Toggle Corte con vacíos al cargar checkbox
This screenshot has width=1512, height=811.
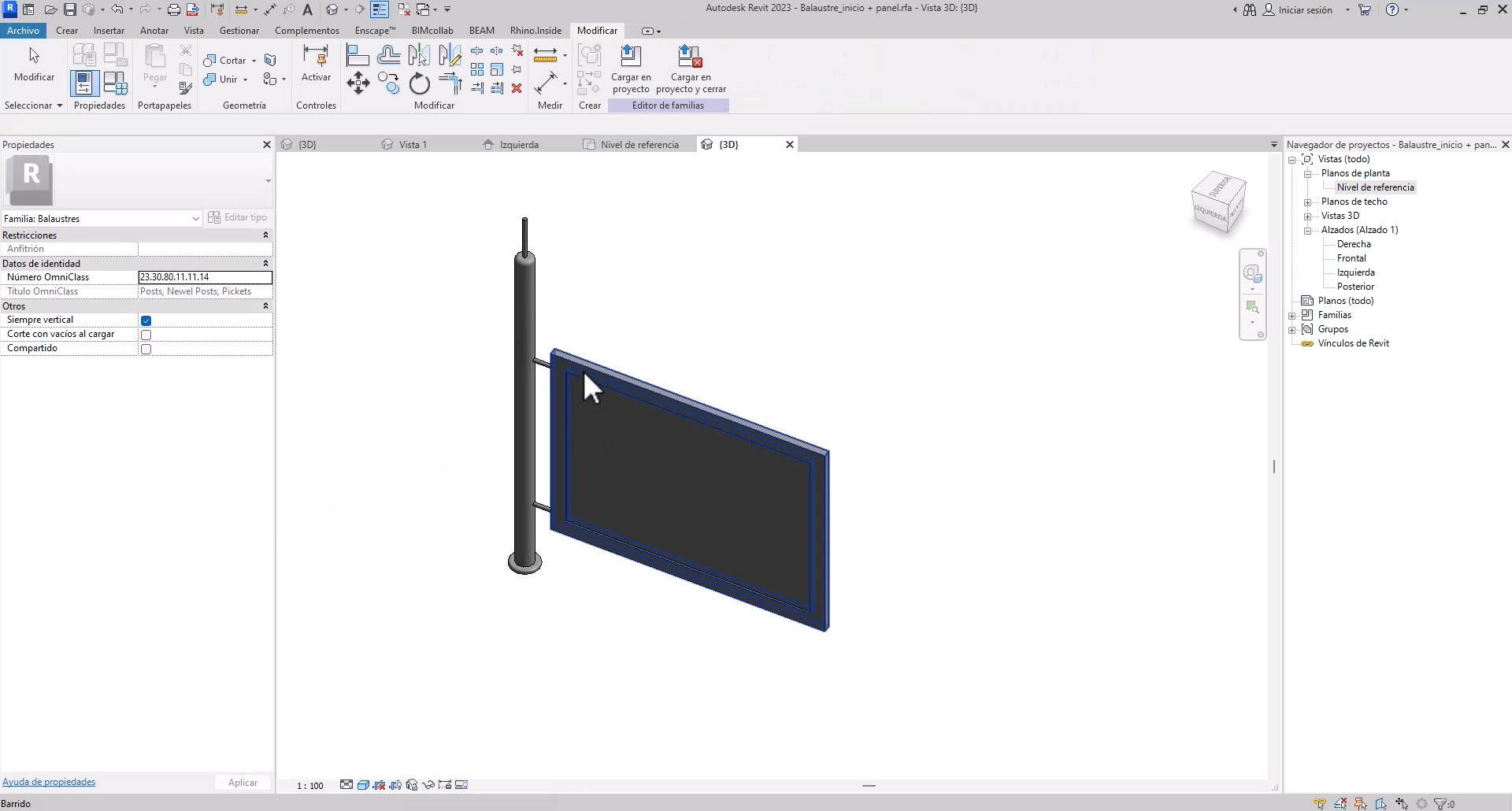[x=146, y=335]
